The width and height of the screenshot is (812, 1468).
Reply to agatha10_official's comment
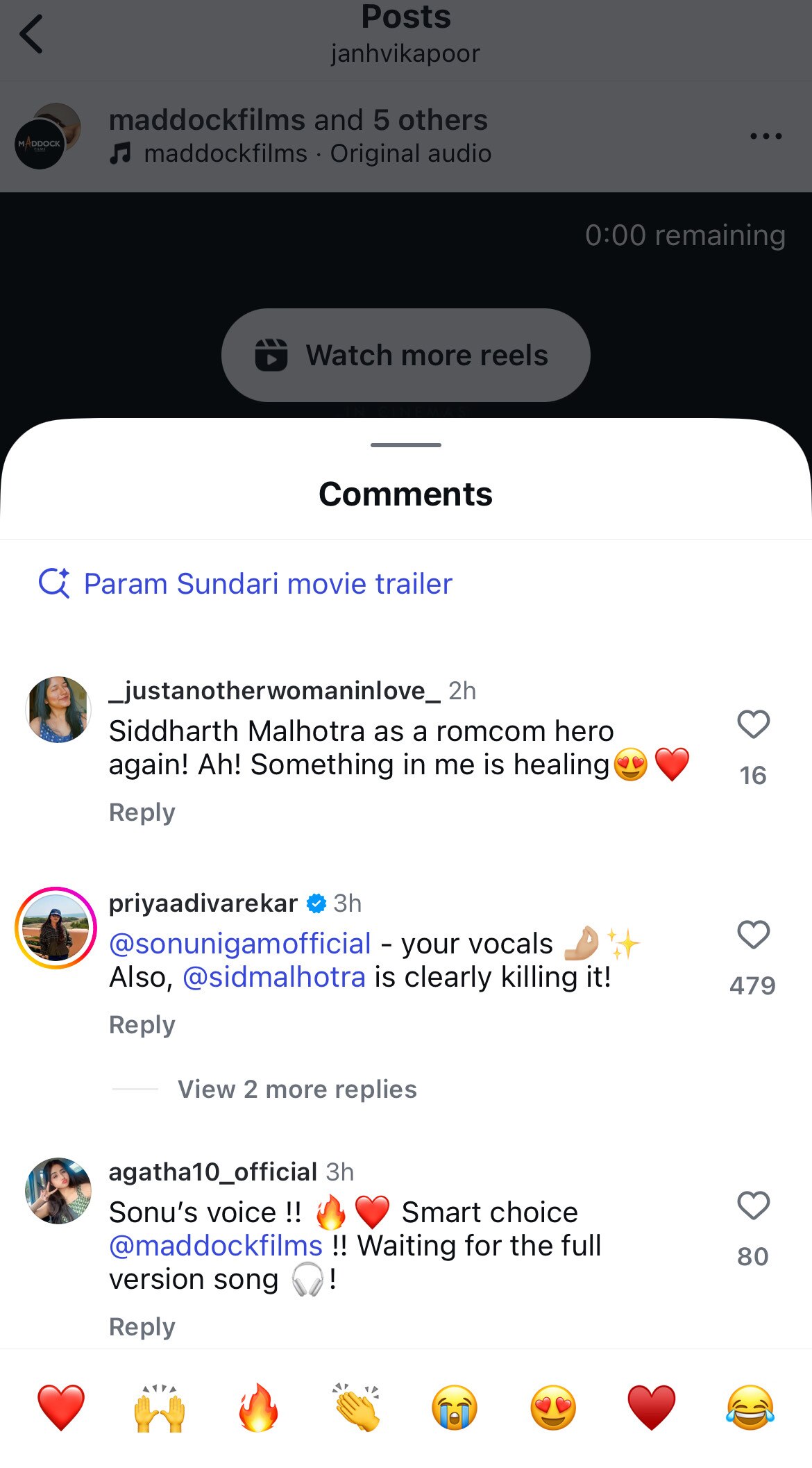(142, 1327)
